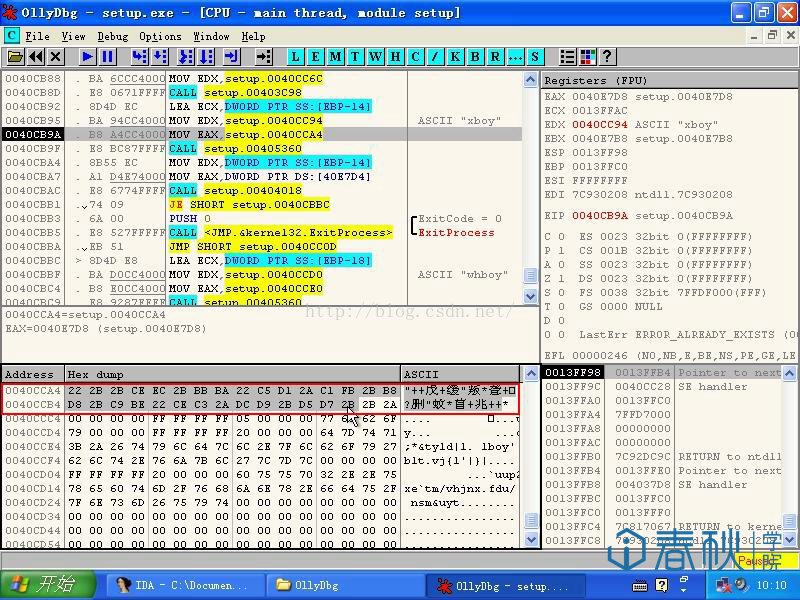
Task: Click the tray help question mark icon
Action: [661, 585]
